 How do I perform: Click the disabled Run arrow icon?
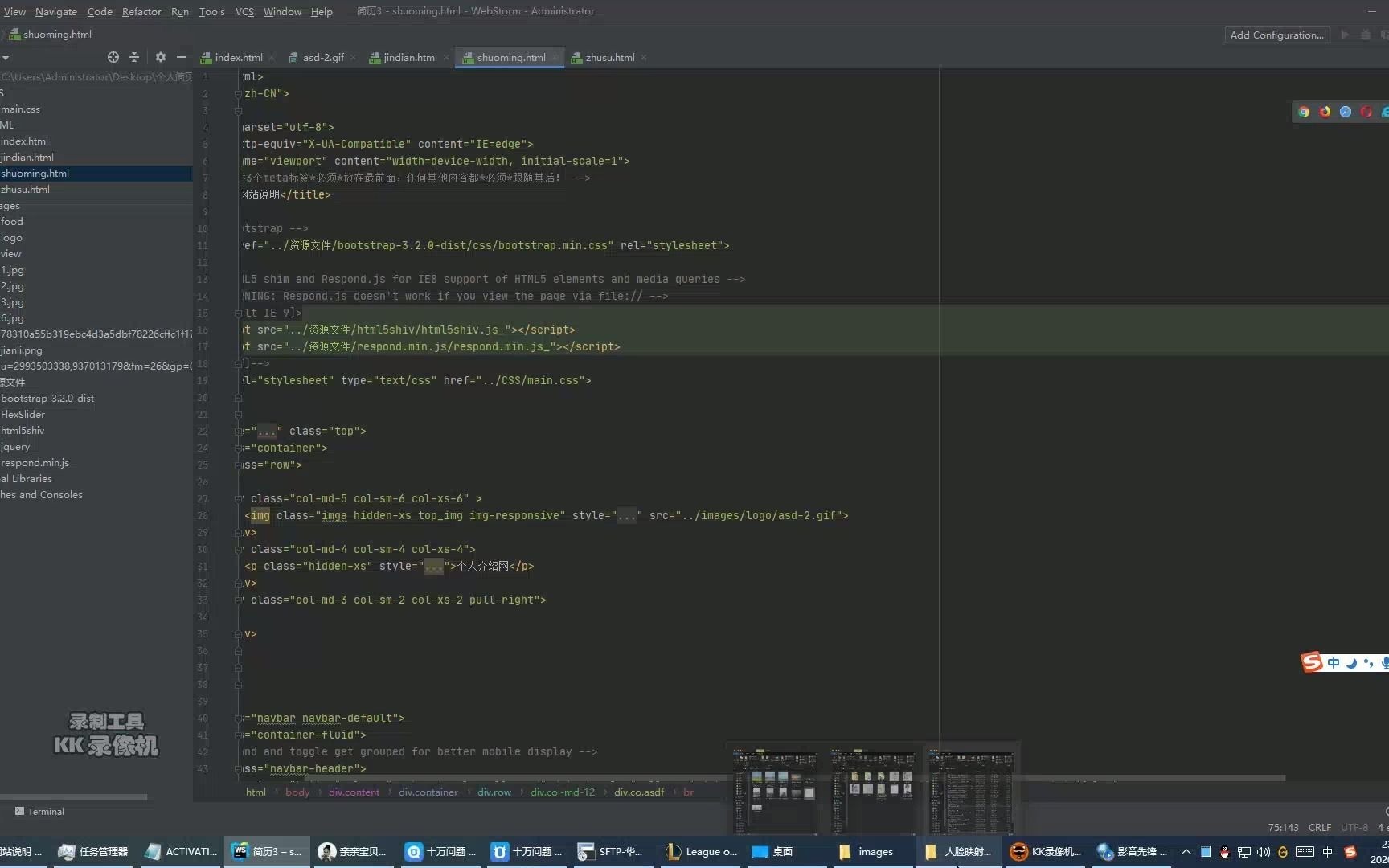[x=1345, y=35]
